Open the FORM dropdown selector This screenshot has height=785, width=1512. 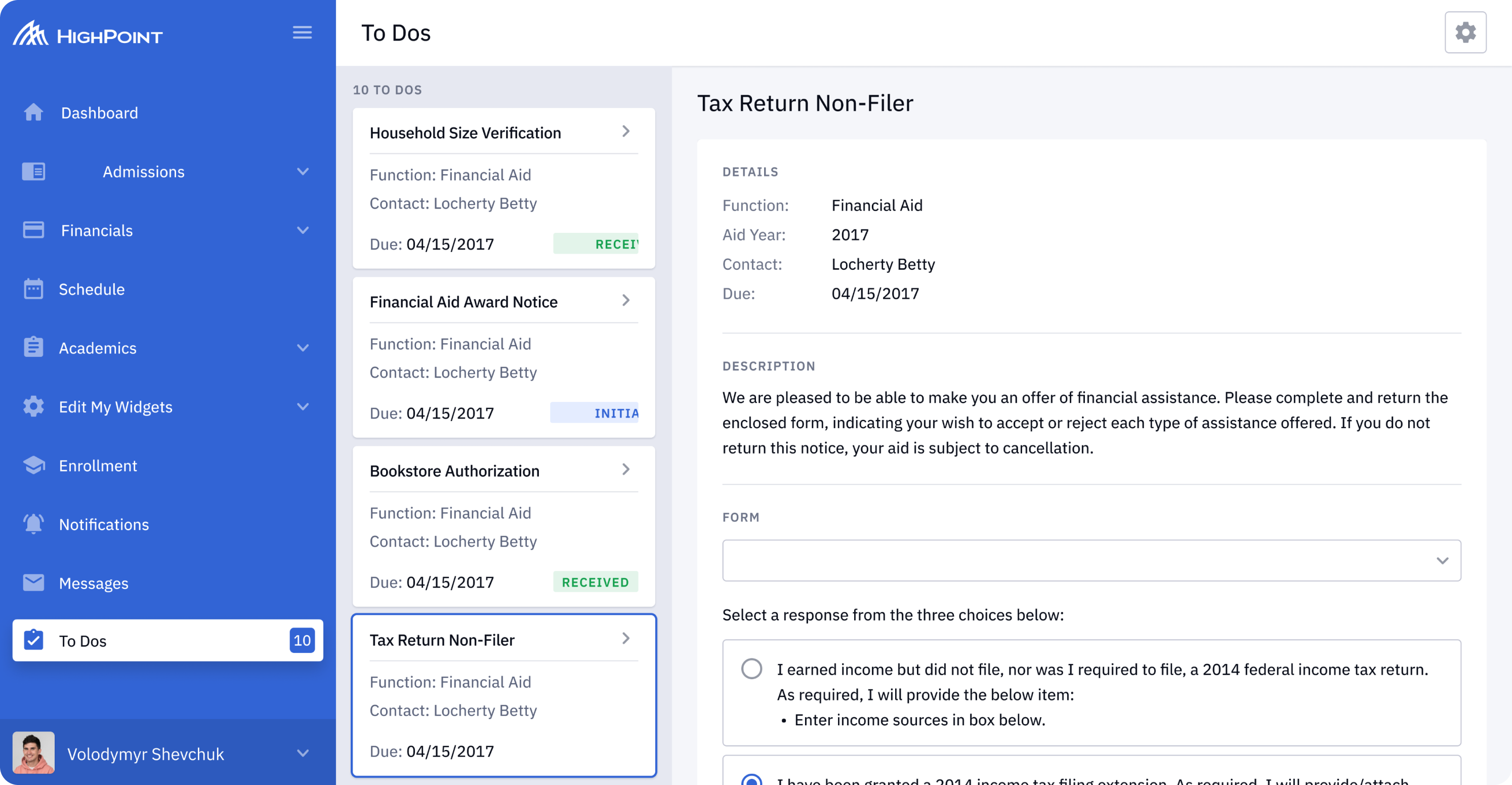tap(1090, 560)
